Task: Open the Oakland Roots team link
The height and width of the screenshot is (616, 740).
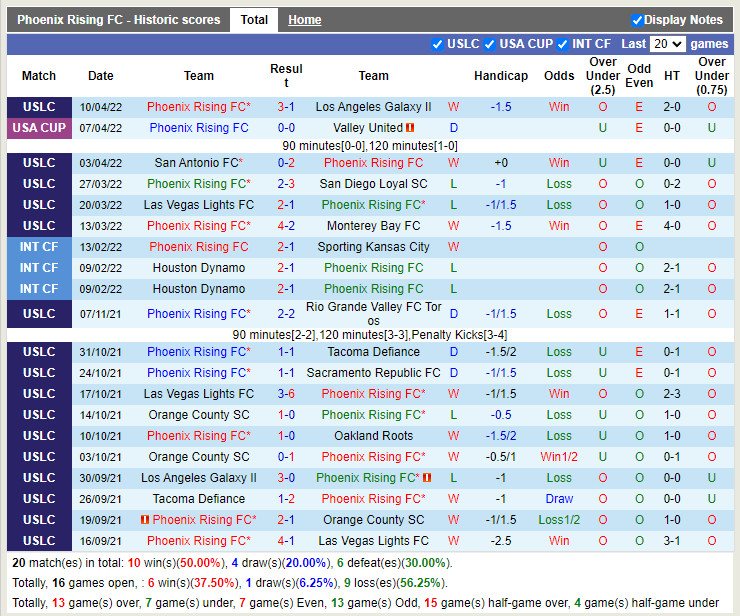Action: pos(373,436)
